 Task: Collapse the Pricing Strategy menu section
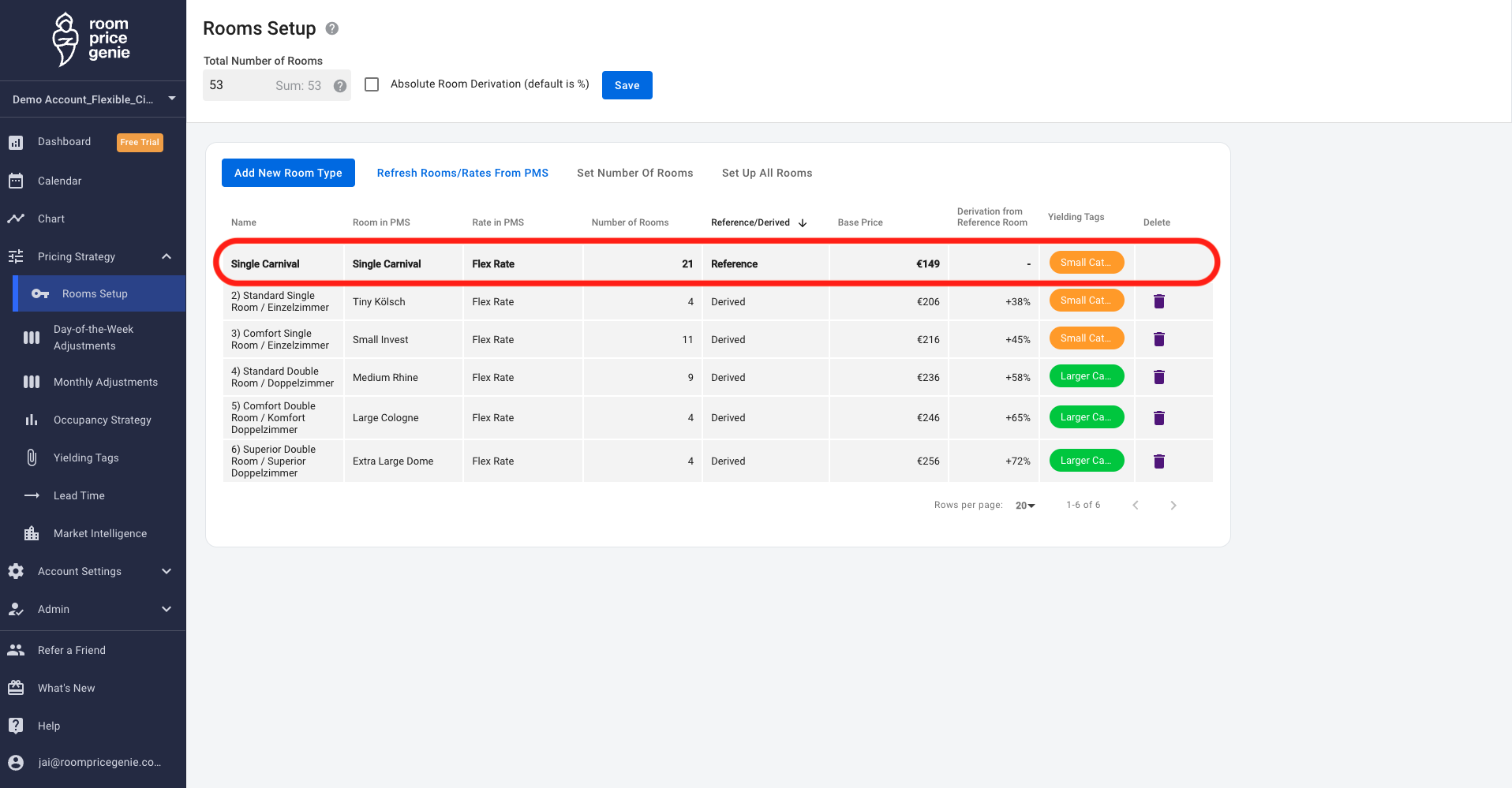pos(167,256)
